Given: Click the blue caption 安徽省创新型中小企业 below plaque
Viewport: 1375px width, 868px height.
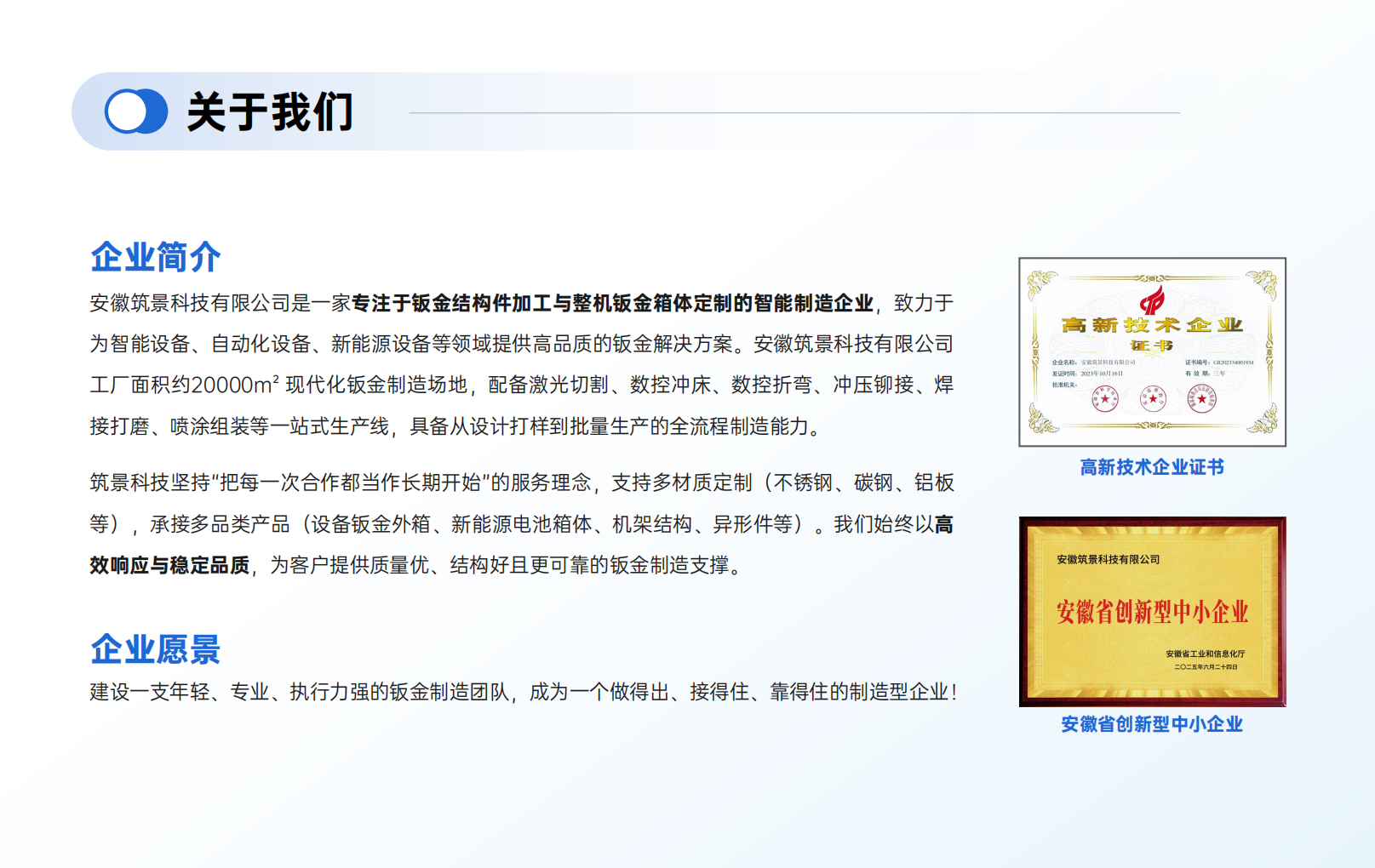Looking at the screenshot, I should (x=1152, y=724).
